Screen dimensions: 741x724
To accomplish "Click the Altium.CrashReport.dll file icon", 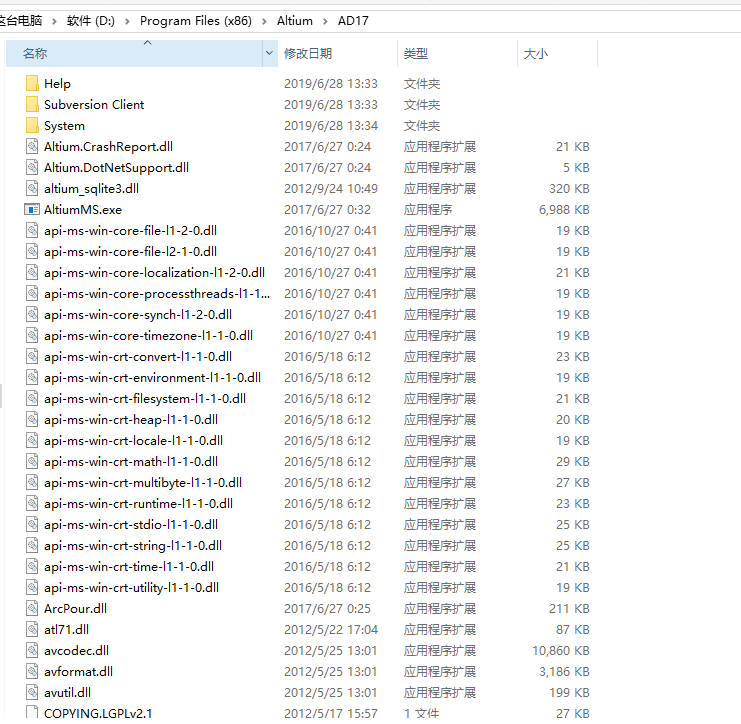I will [32, 147].
